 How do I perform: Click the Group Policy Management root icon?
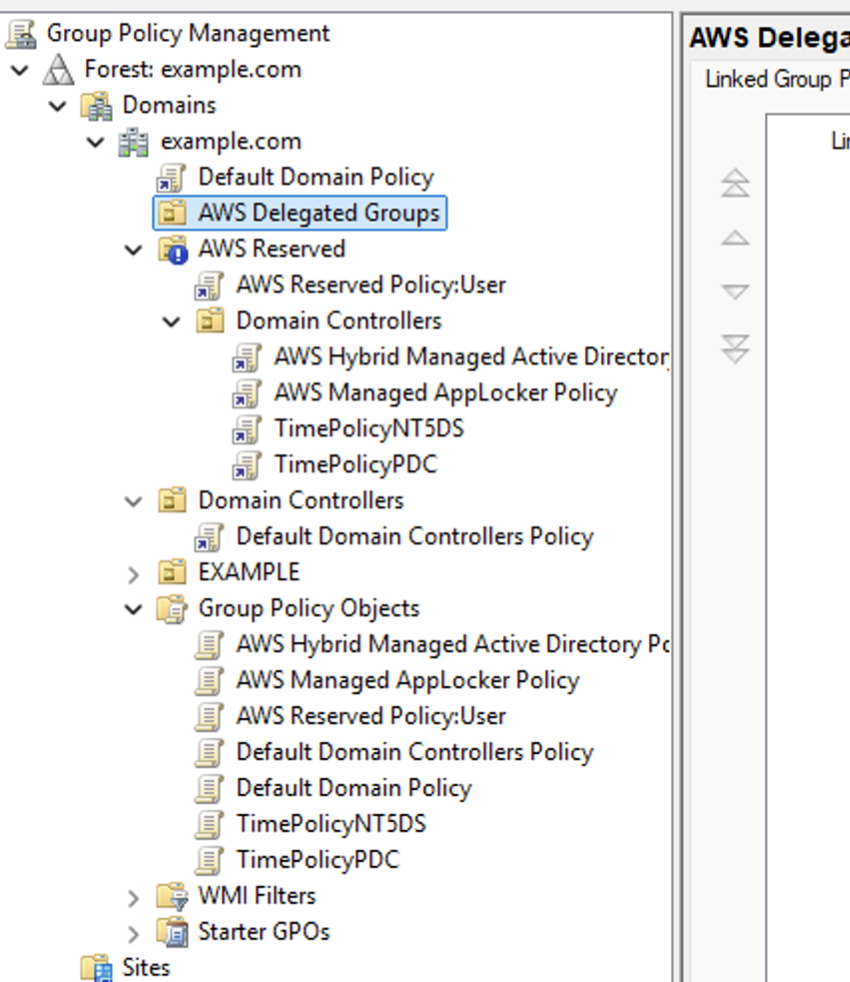click(21, 33)
